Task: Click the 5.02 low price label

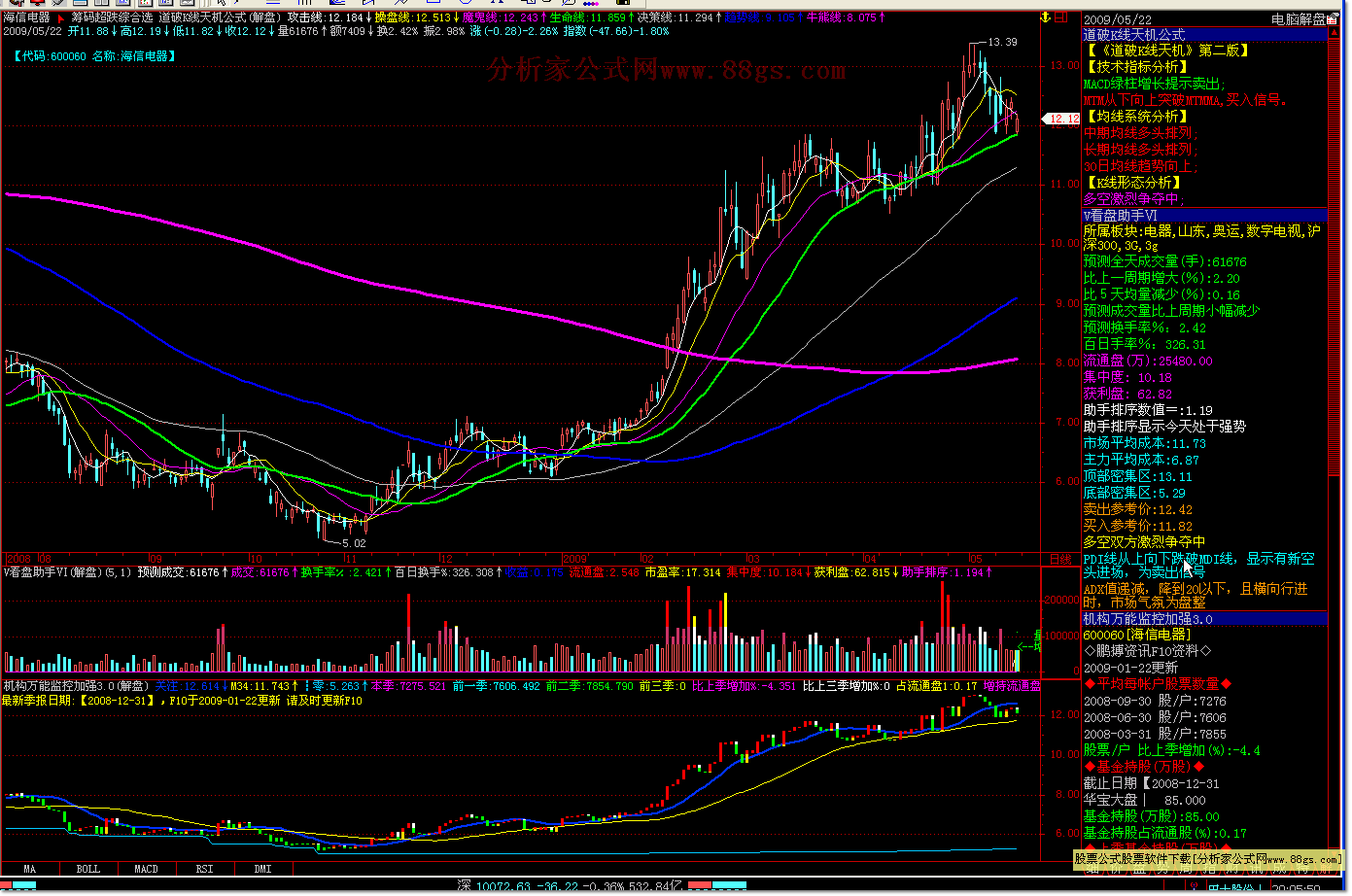Action: [x=354, y=544]
